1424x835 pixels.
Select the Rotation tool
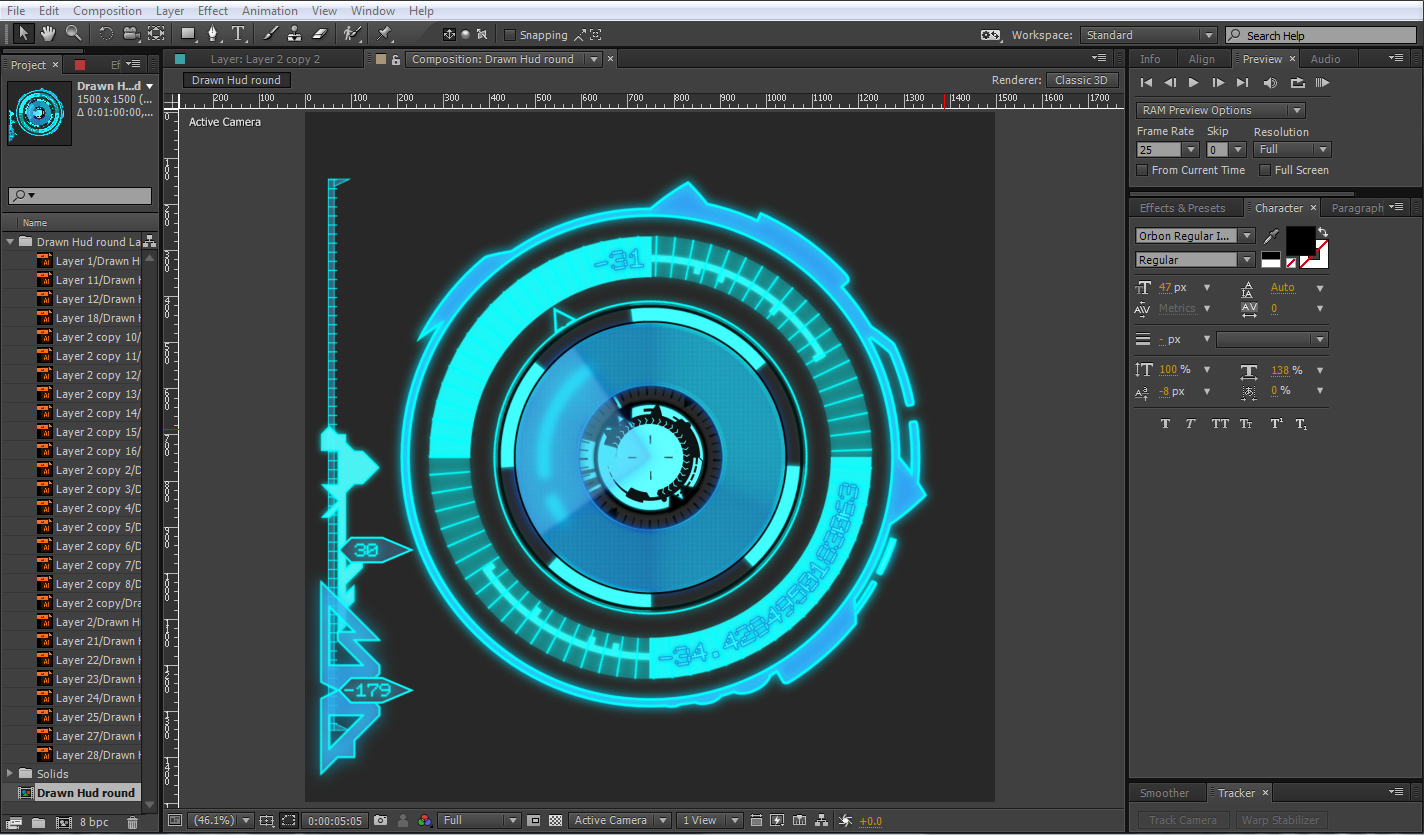(x=106, y=33)
